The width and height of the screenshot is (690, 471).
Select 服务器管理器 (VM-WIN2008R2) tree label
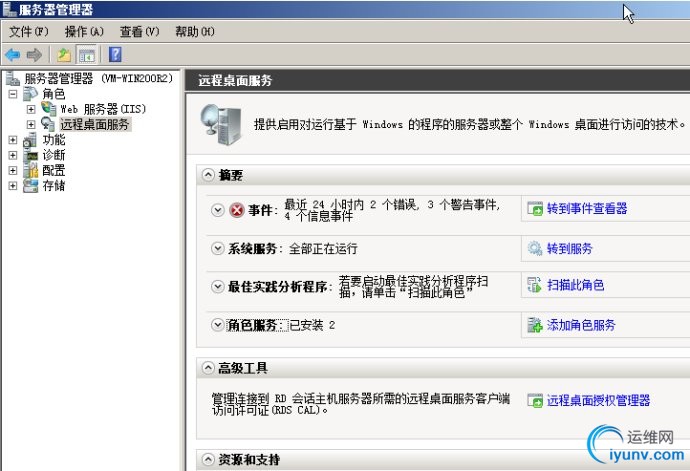tap(99, 78)
